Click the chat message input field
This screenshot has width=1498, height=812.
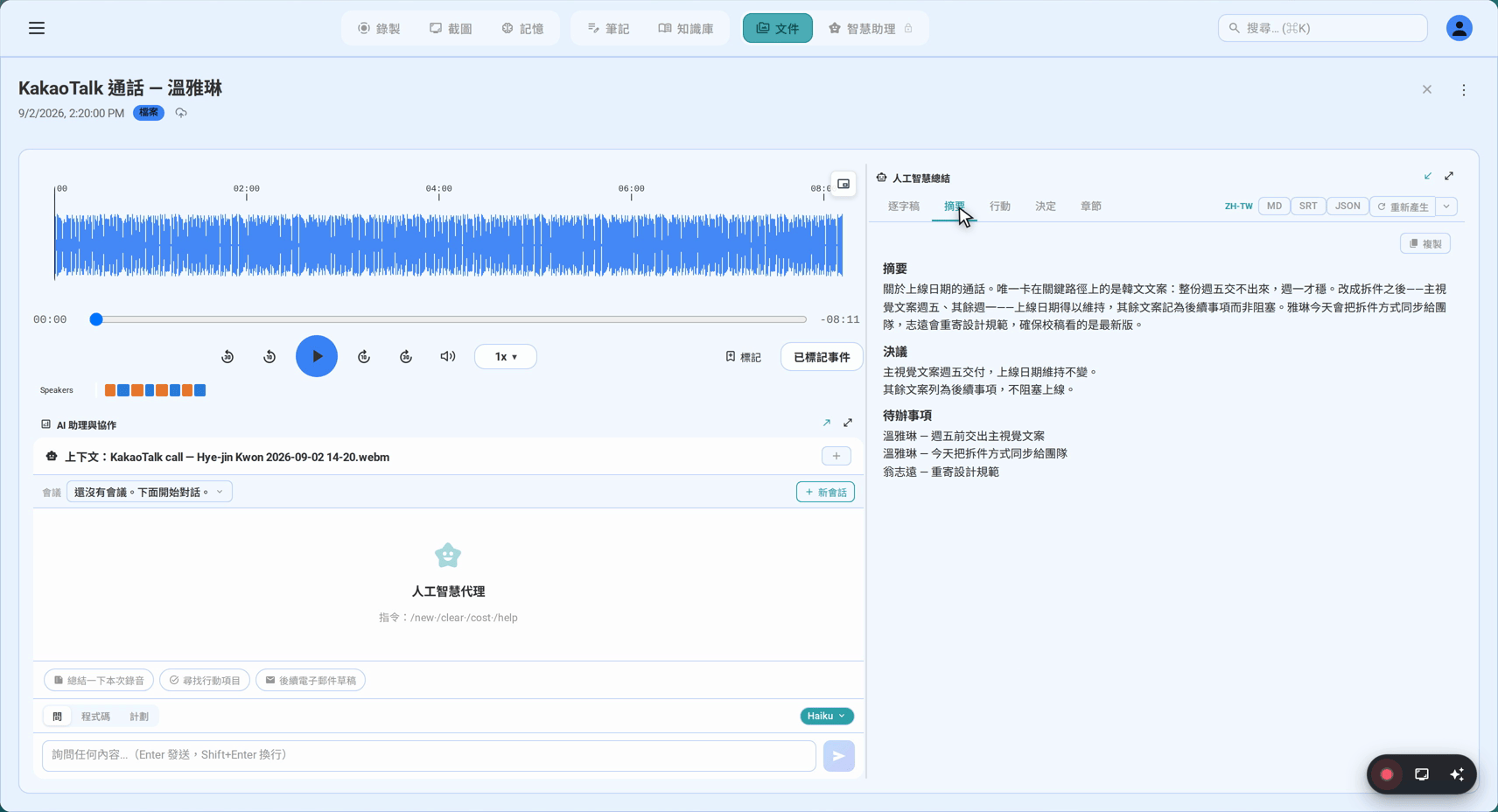point(429,755)
